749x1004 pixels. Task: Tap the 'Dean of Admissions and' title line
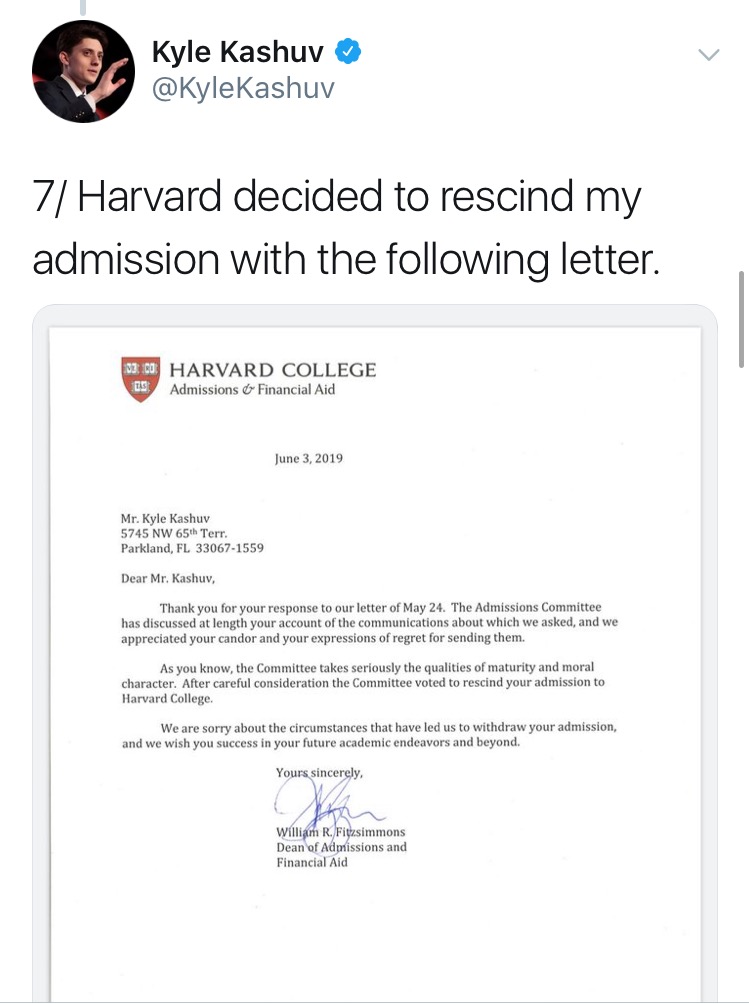point(341,847)
